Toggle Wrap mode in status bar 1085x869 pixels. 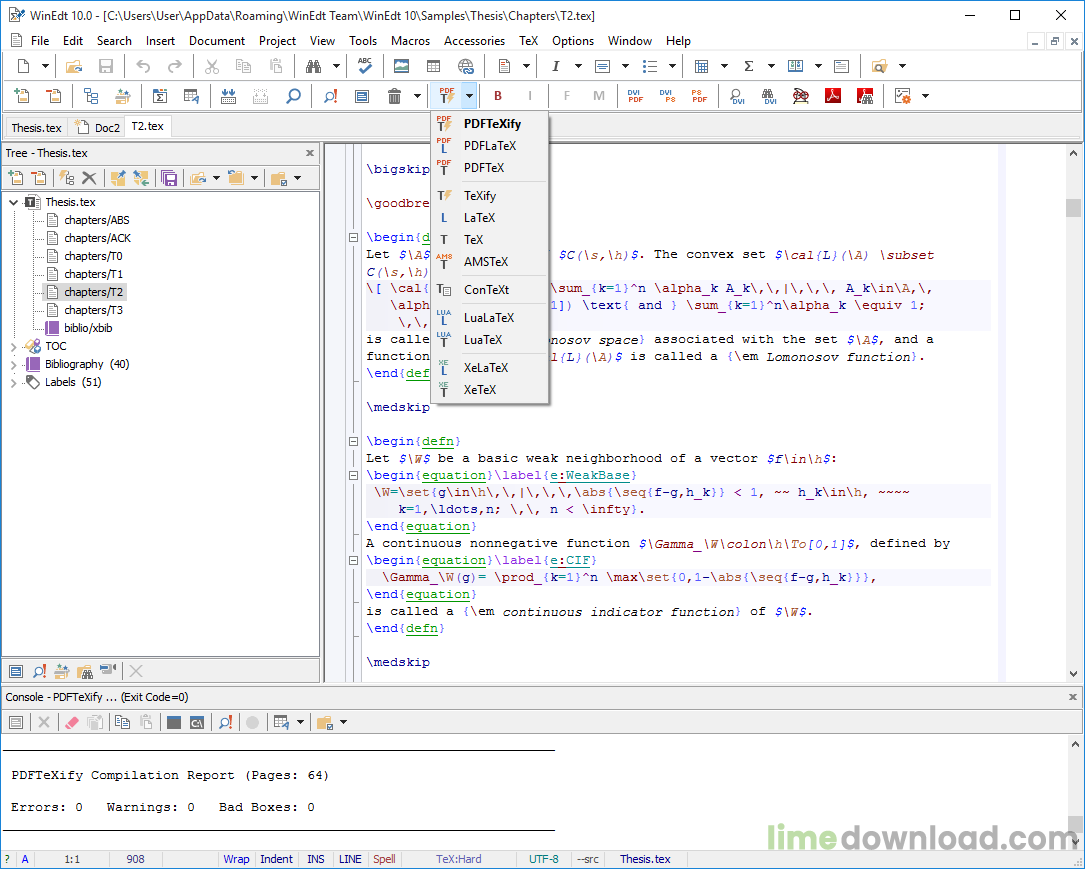(x=236, y=859)
